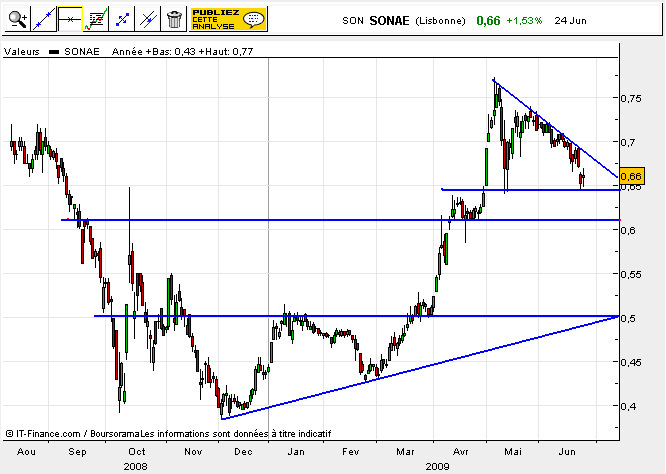The image size is (666, 474).
Task: Click the Dec month label
Action: tap(243, 451)
